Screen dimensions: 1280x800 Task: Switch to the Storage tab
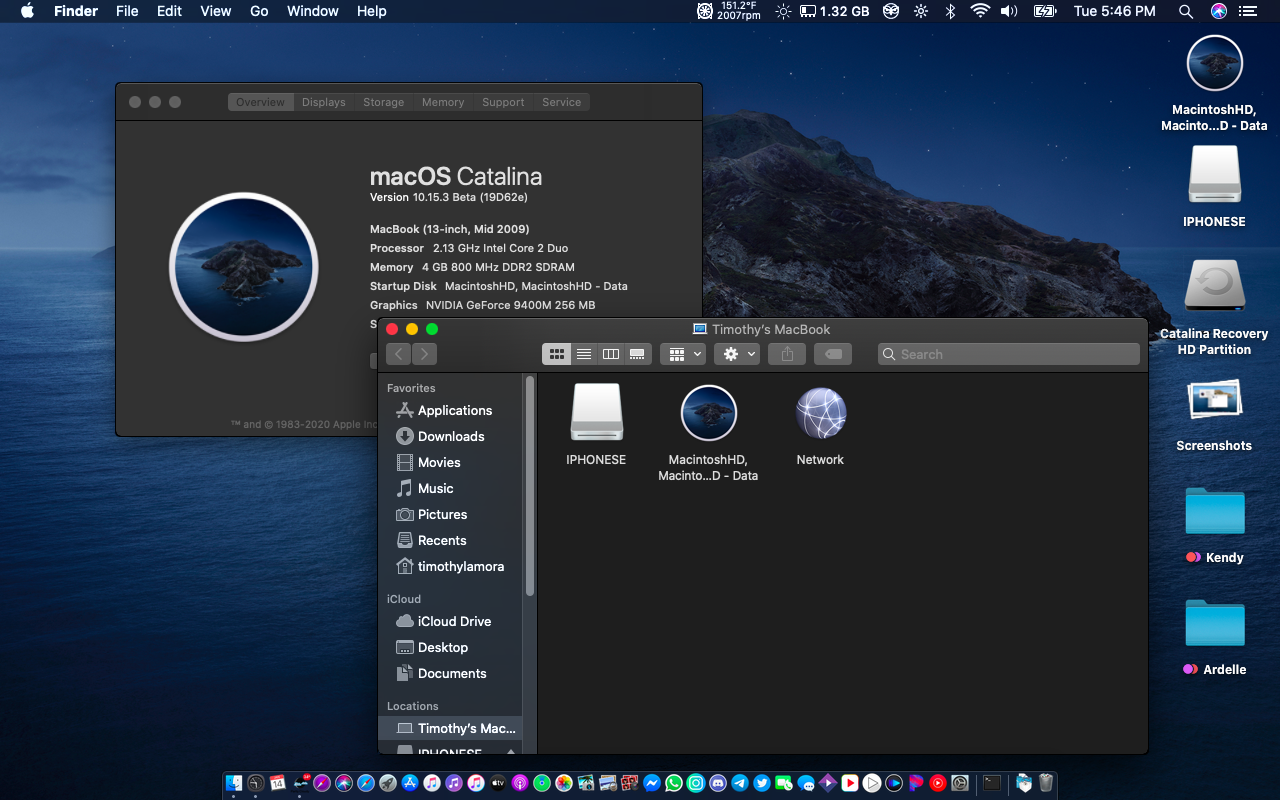point(383,102)
